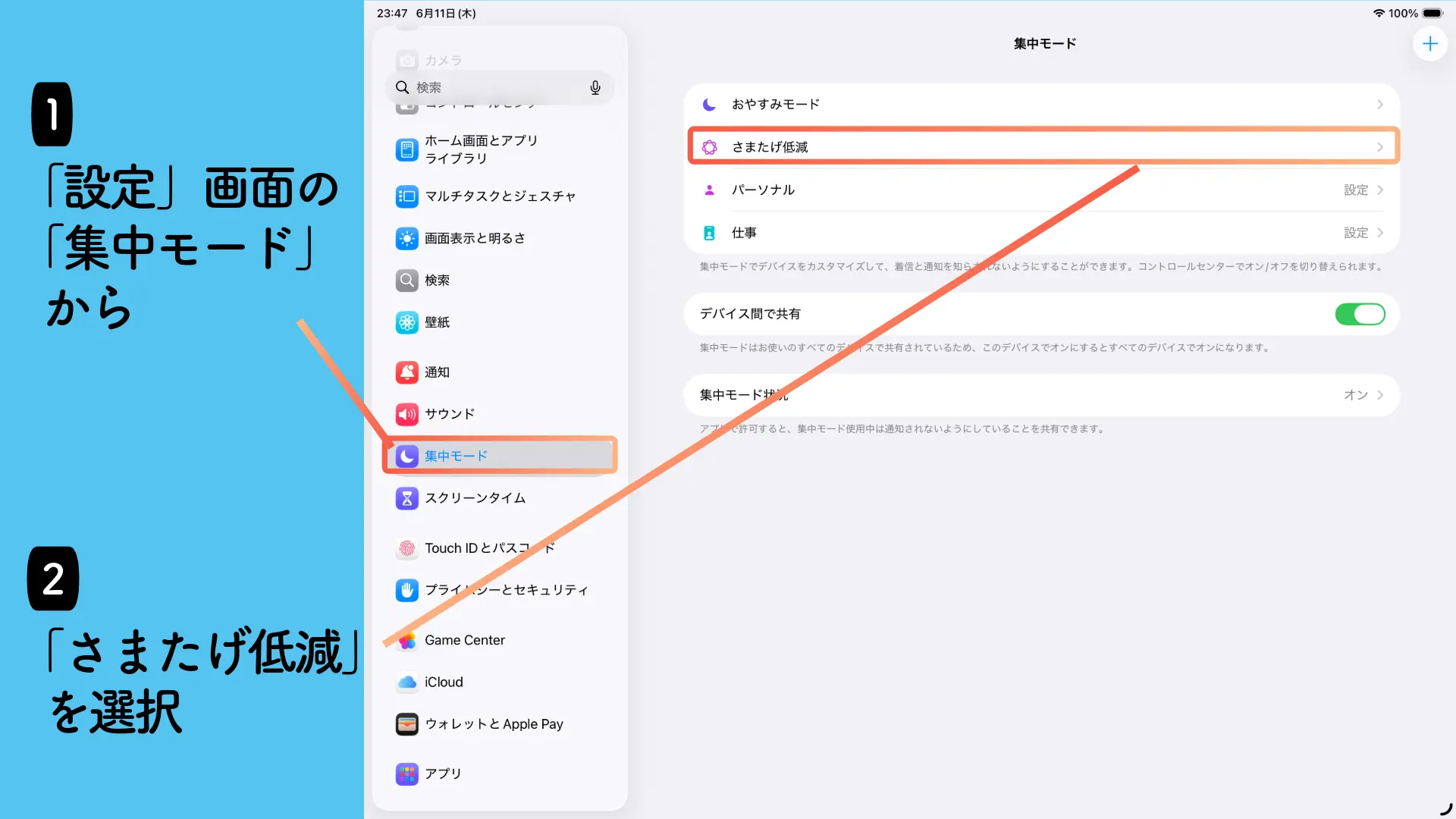The image size is (1456, 819).
Task: Tap the microphone icon in search field
Action: (595, 88)
